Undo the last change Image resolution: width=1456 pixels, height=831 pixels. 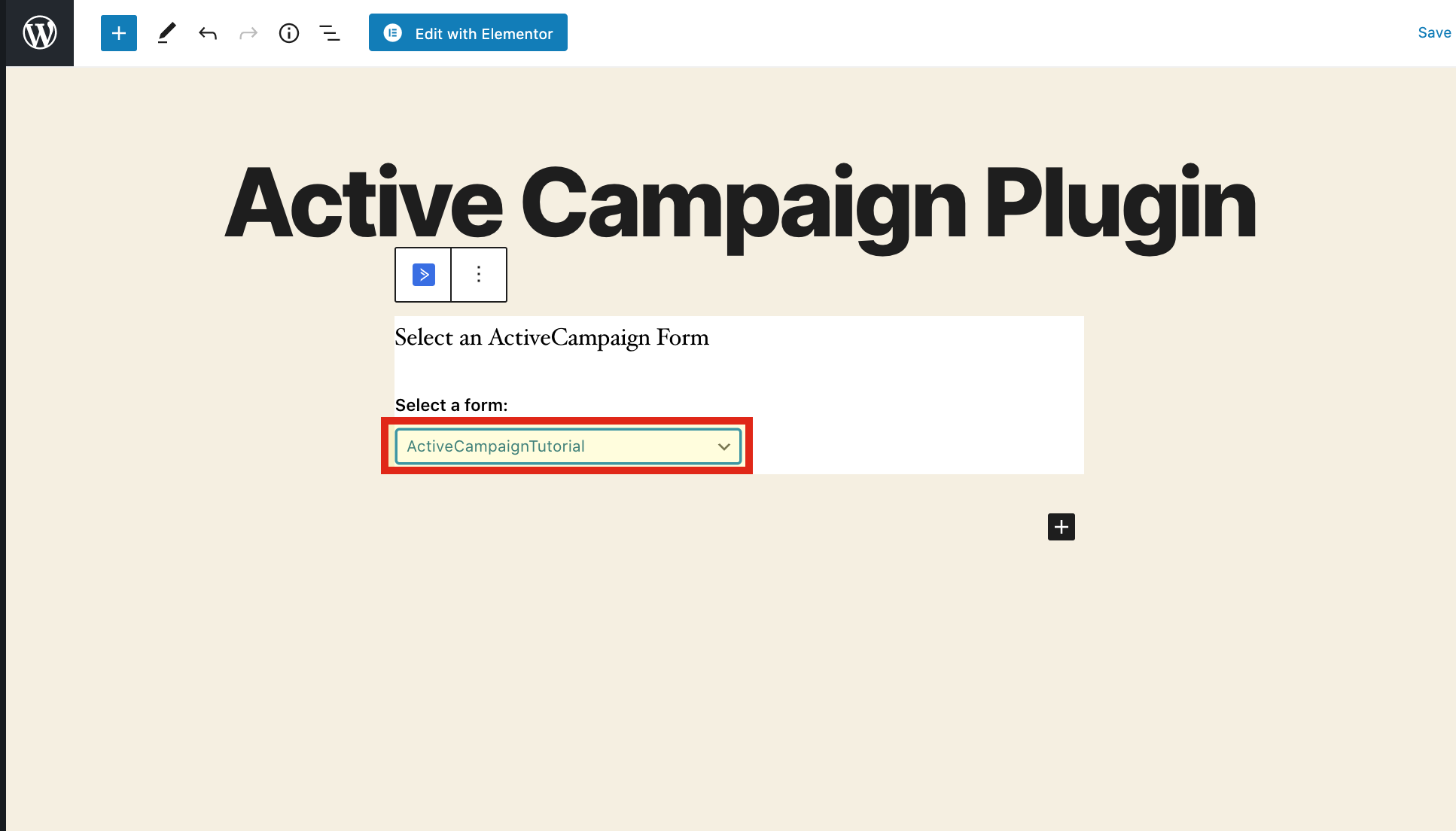[208, 33]
